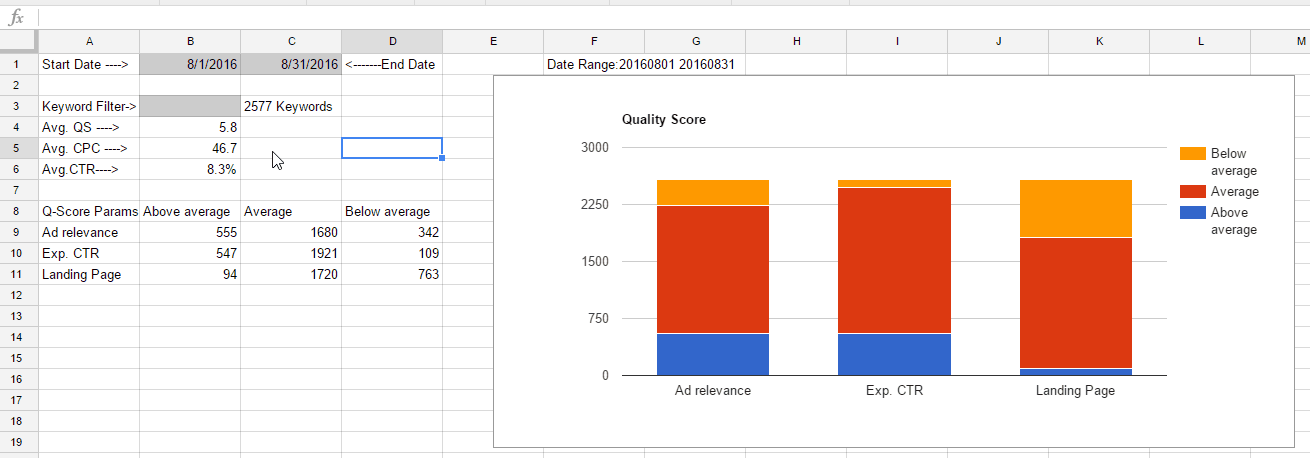The width and height of the screenshot is (1310, 458).
Task: Click the 'Ad relevance' row label cell
Action: pos(89,232)
